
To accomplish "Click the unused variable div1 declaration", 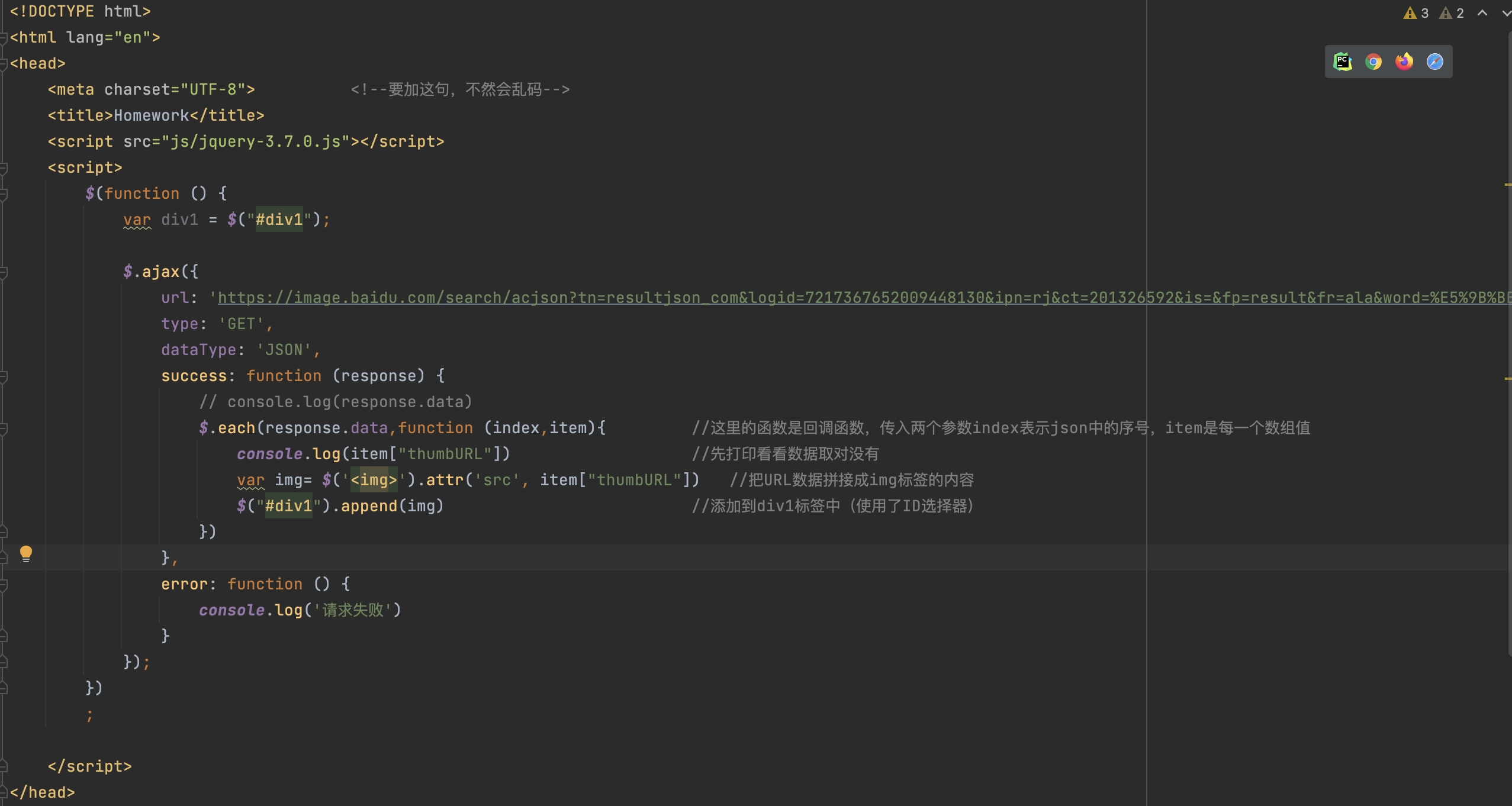I will pos(179,220).
